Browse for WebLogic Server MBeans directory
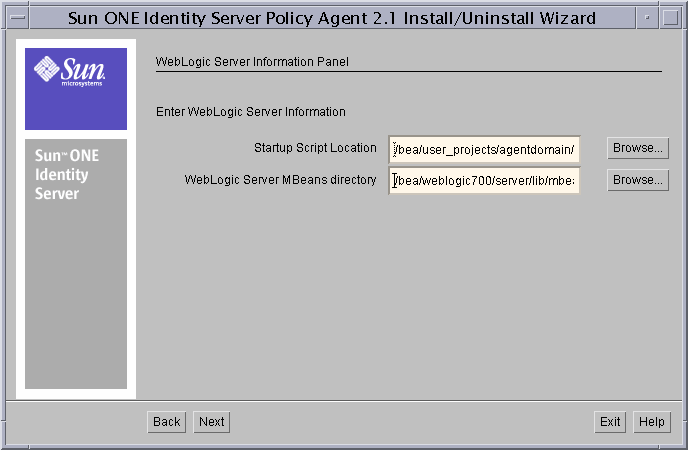This screenshot has height=450, width=688. point(638,180)
